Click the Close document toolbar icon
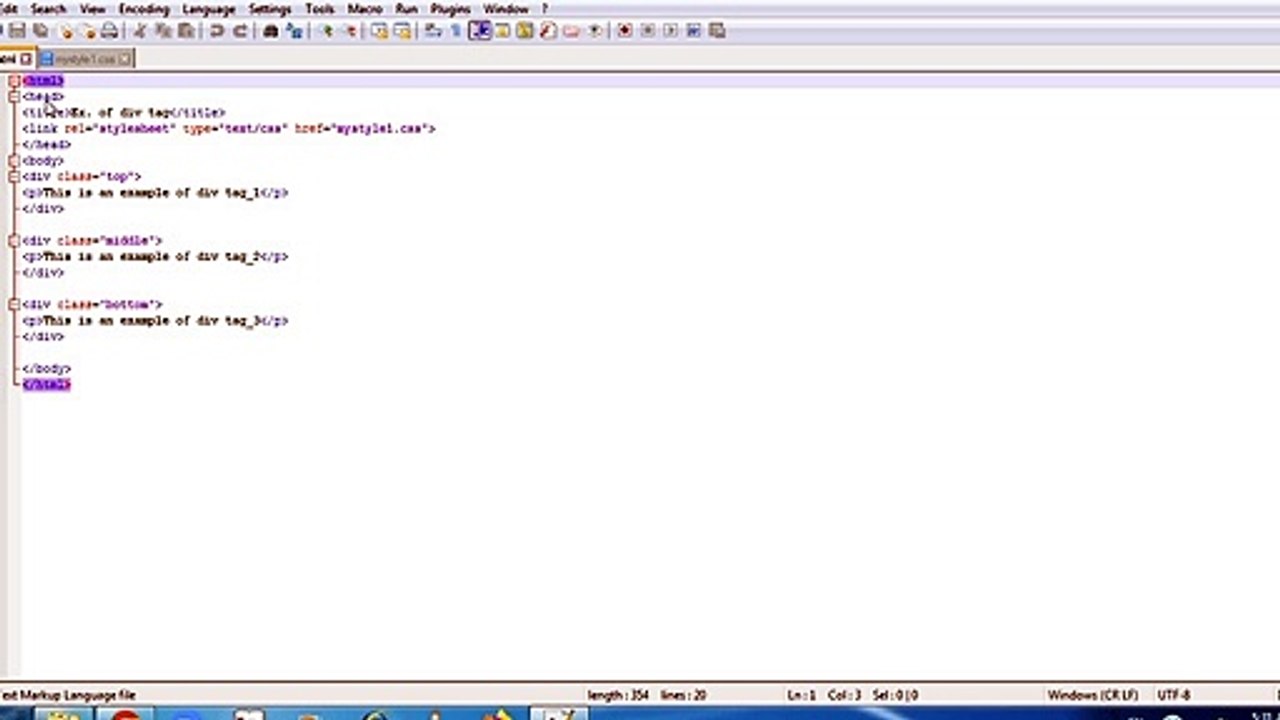 click(66, 31)
